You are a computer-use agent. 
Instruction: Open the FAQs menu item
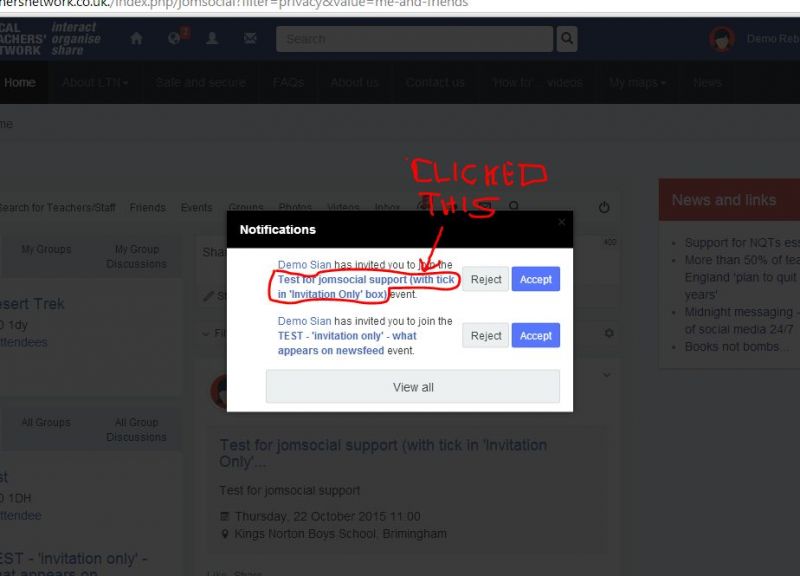point(288,83)
